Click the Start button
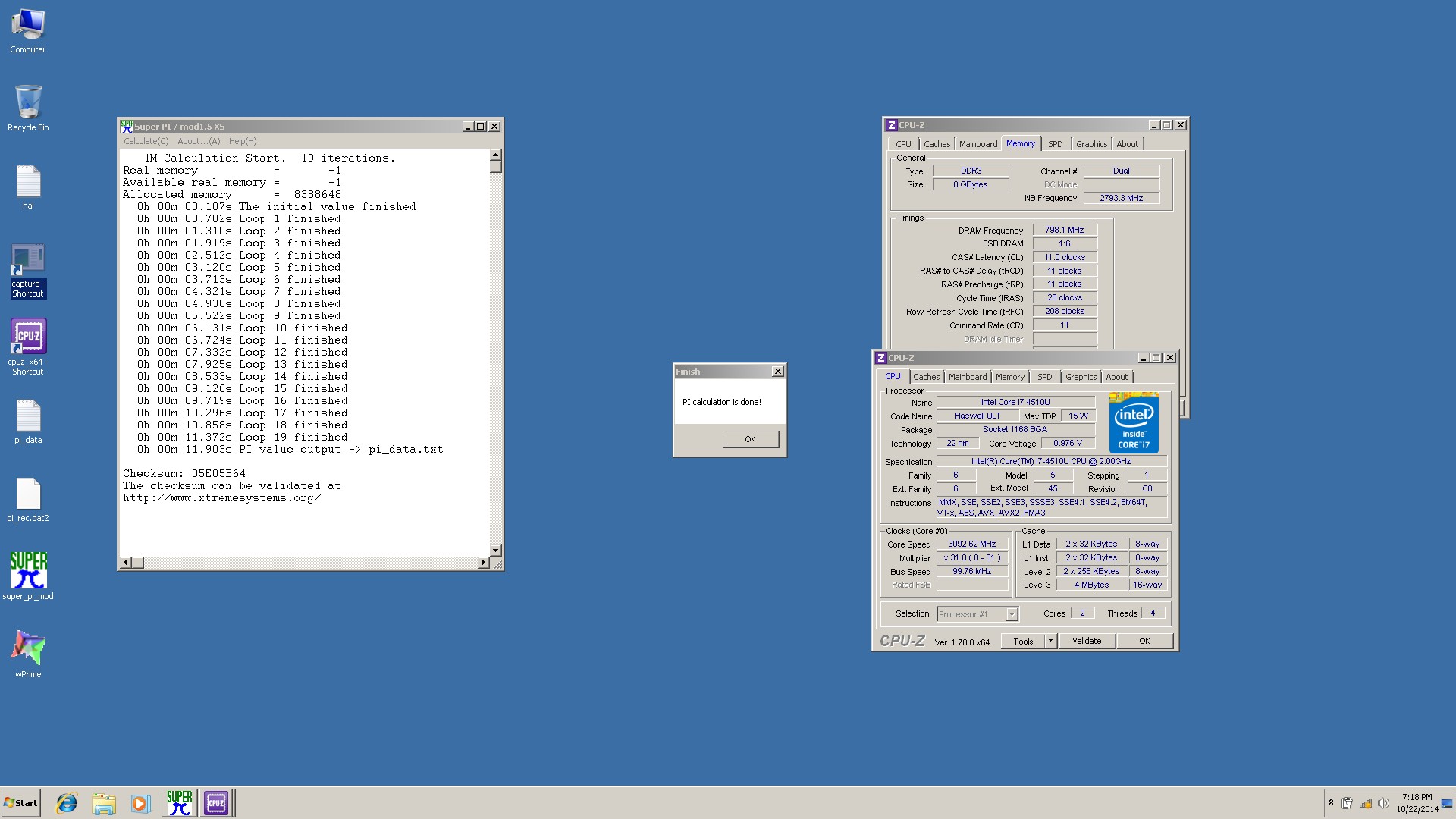Screen dimensions: 1456x819 click(20, 803)
